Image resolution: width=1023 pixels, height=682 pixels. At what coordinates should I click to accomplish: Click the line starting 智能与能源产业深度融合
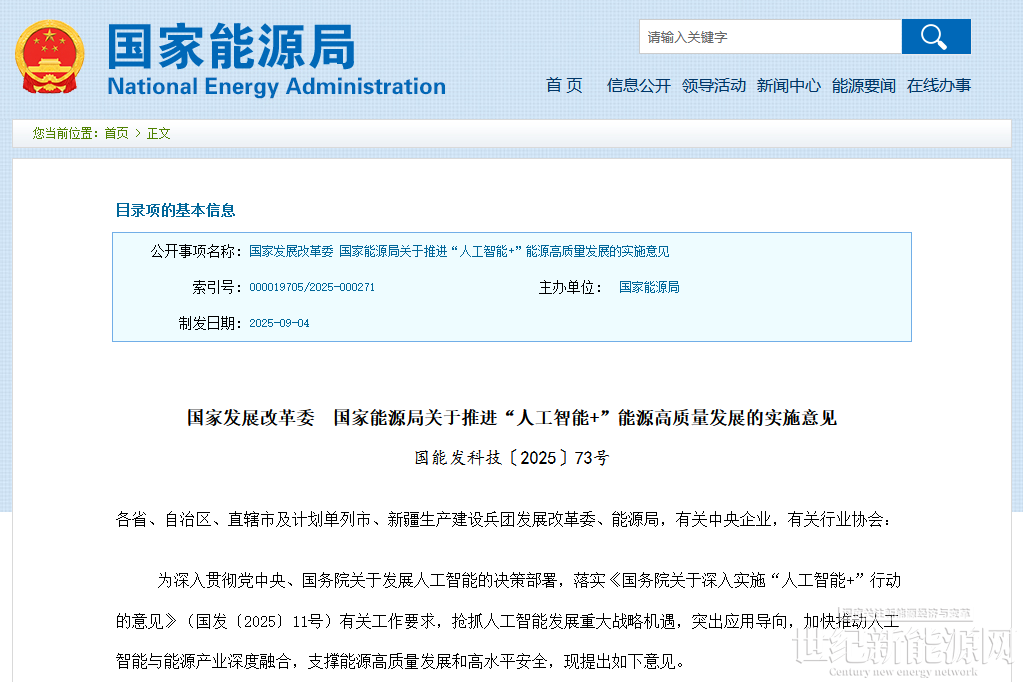point(401,662)
